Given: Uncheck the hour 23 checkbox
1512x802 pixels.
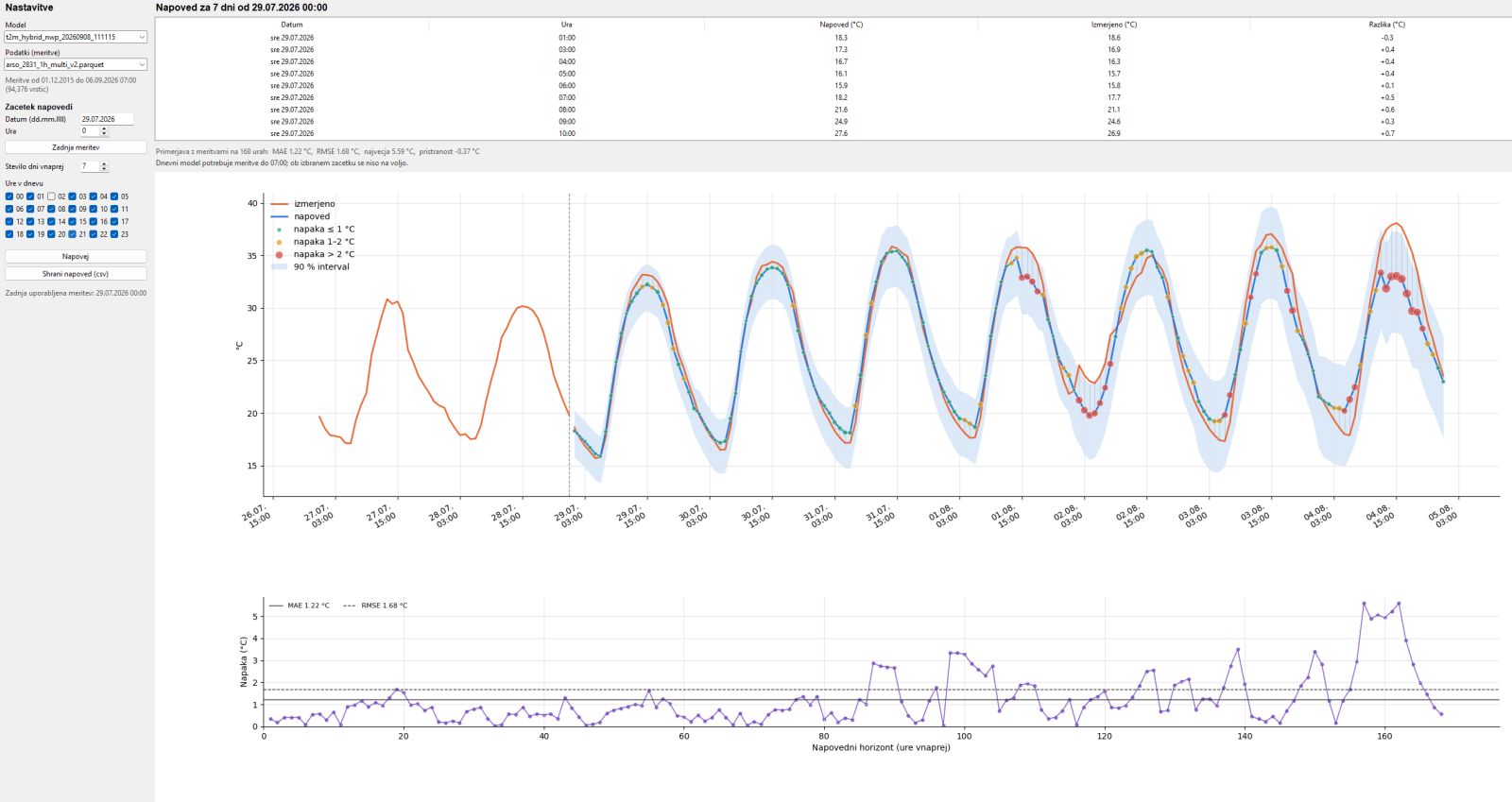Looking at the screenshot, I should [114, 233].
